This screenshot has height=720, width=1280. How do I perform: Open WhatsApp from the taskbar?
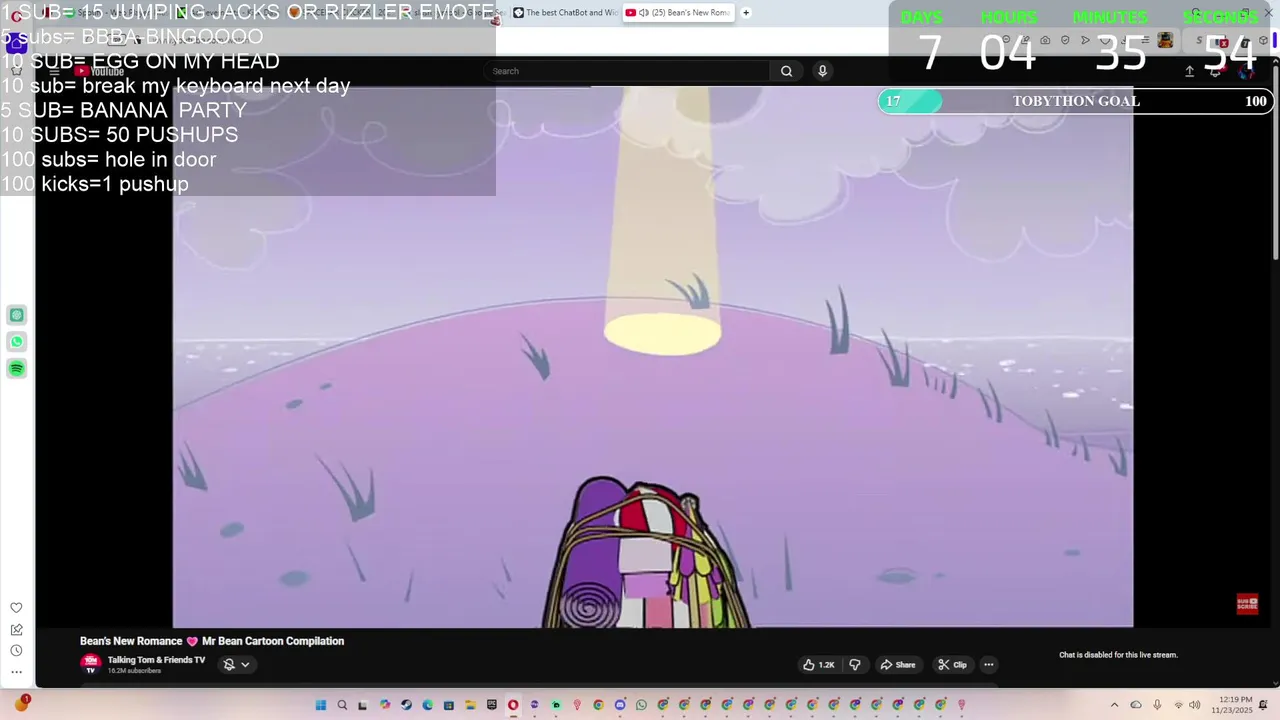641,705
